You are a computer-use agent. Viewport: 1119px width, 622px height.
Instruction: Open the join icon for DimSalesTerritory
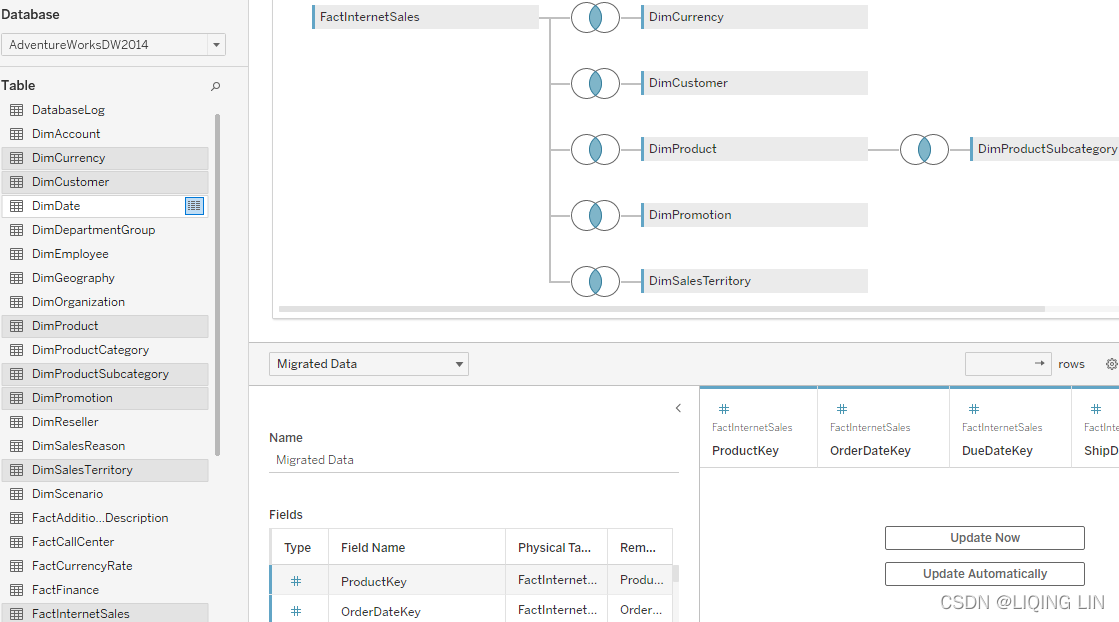[x=595, y=281]
